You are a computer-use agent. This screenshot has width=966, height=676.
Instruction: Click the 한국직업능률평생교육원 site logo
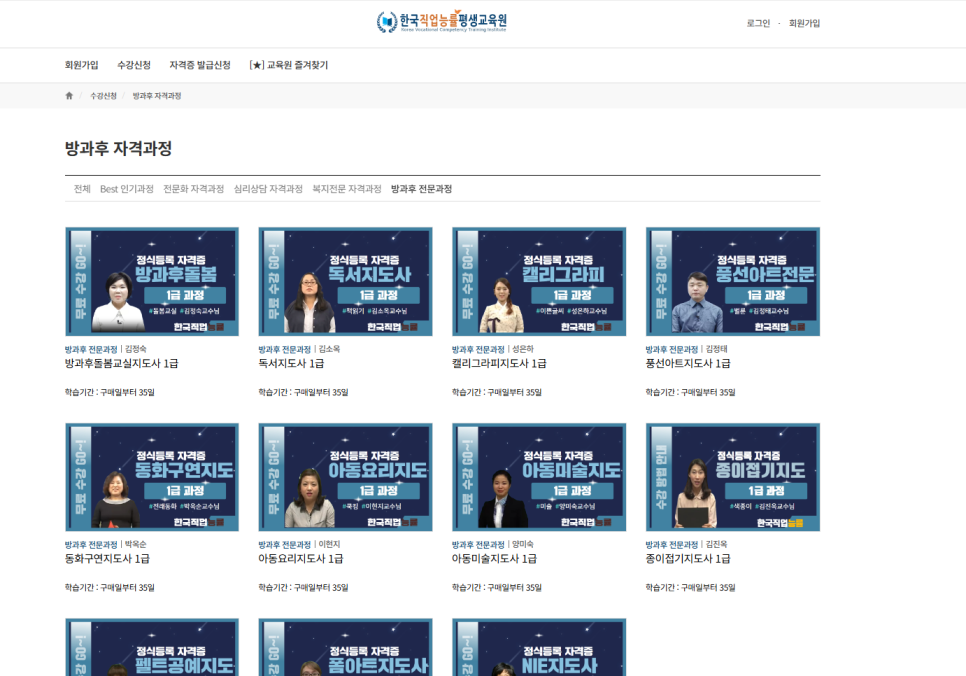[442, 22]
